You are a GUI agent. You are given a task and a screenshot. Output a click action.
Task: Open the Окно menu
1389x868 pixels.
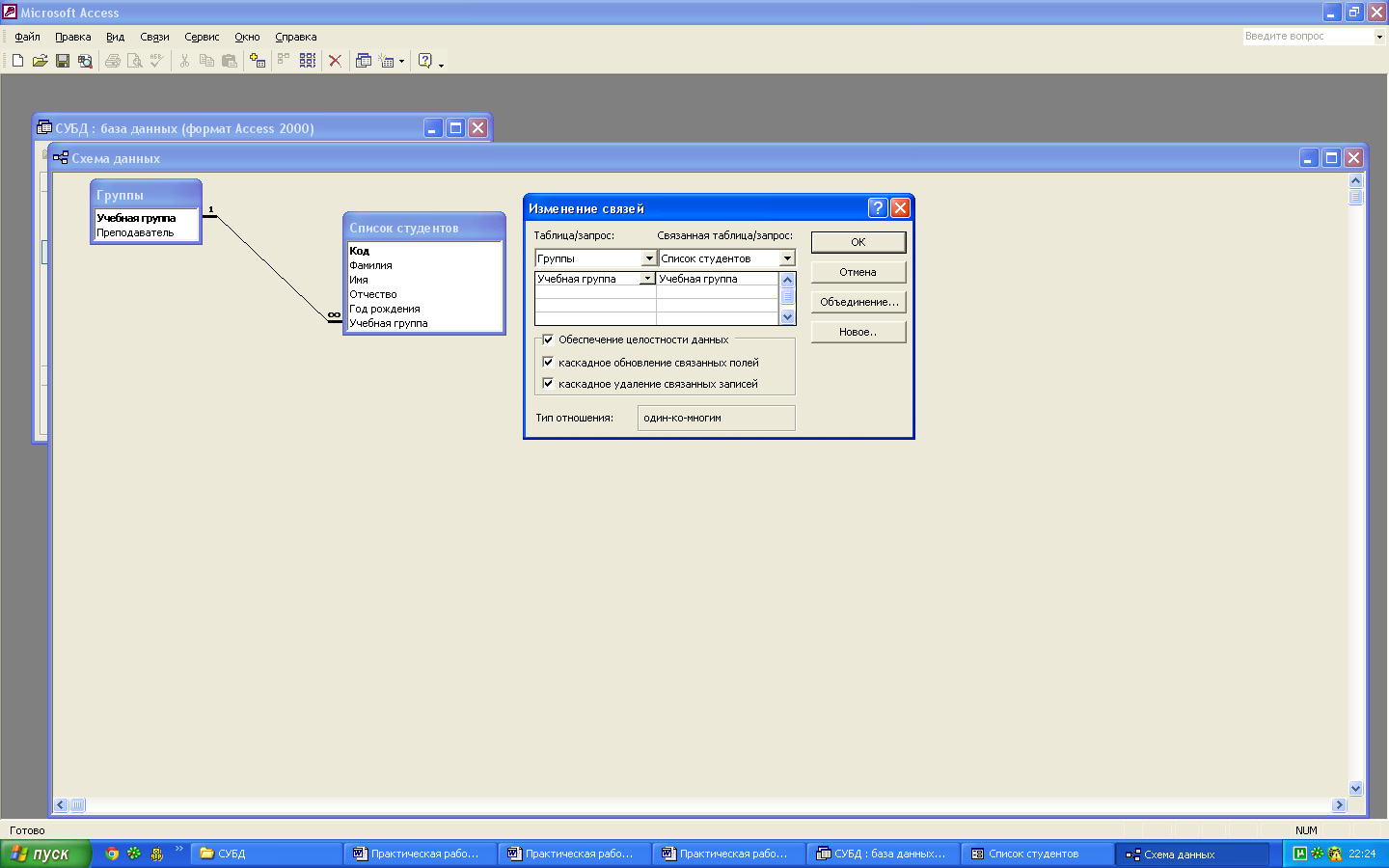tap(247, 37)
